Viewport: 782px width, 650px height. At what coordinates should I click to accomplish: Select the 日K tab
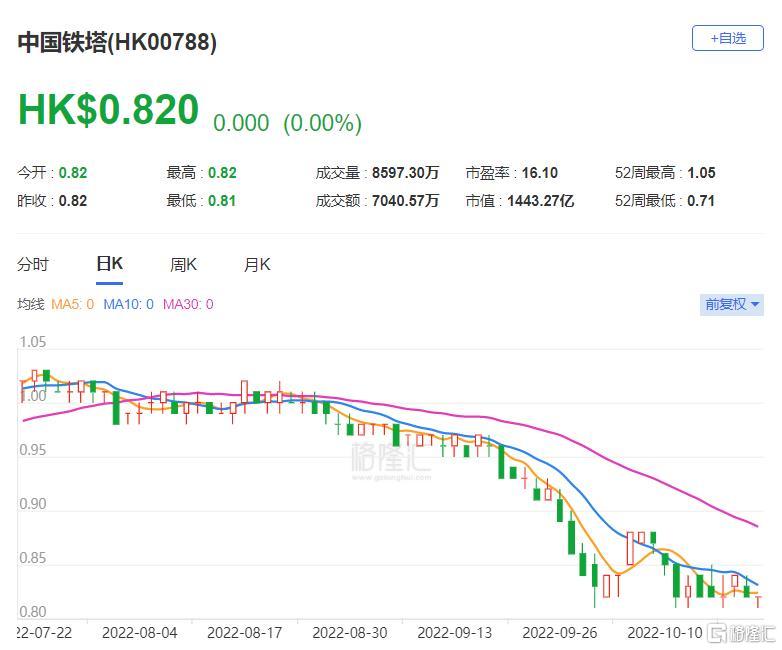click(x=109, y=264)
